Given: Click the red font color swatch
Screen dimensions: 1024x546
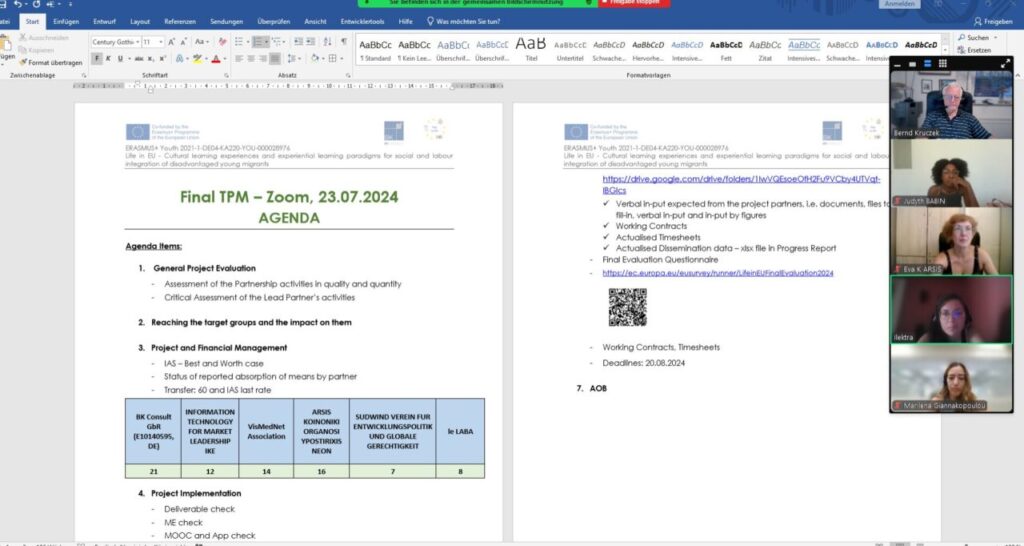Looking at the screenshot, I should point(216,59).
